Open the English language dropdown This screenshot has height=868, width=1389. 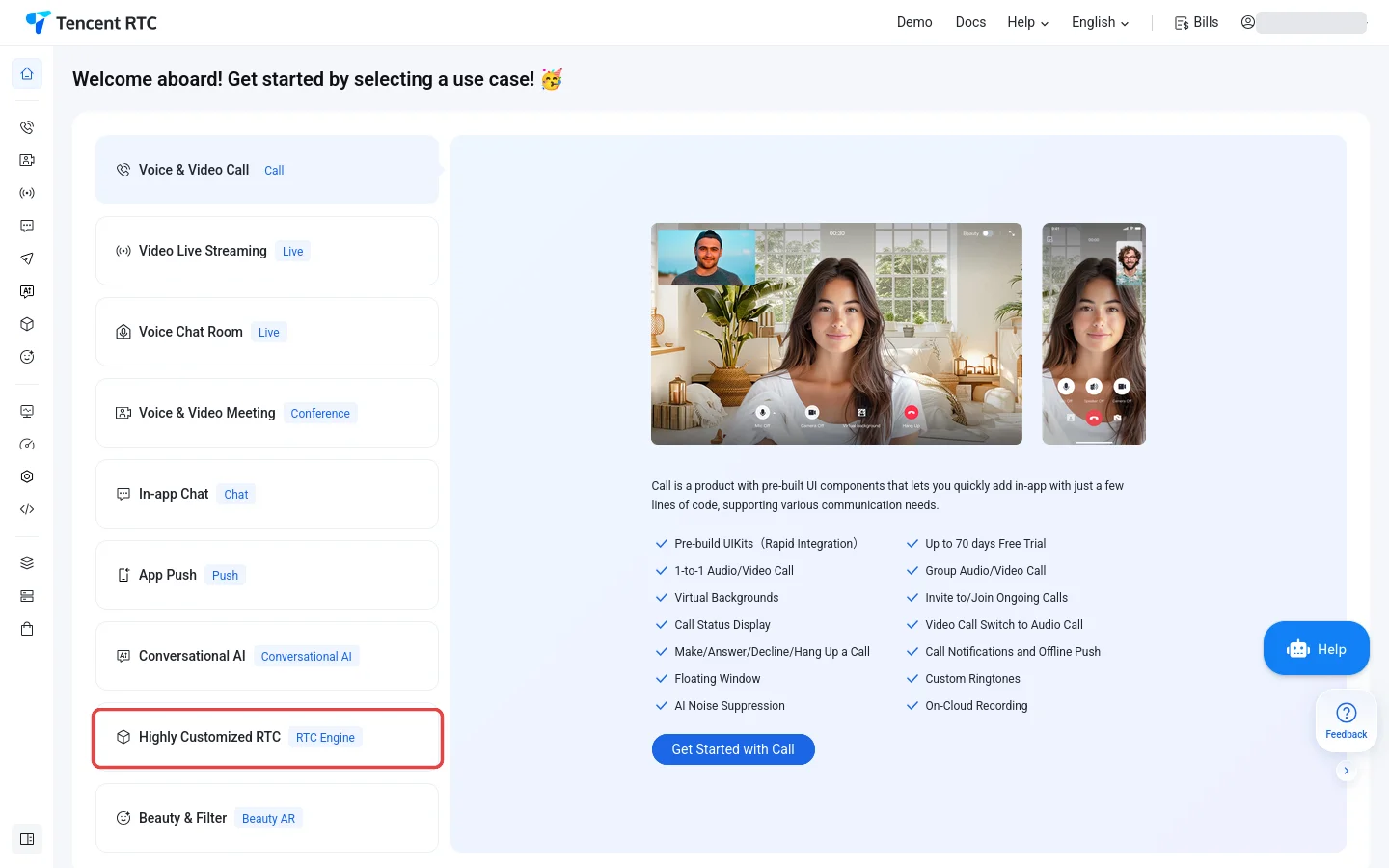click(x=1101, y=22)
